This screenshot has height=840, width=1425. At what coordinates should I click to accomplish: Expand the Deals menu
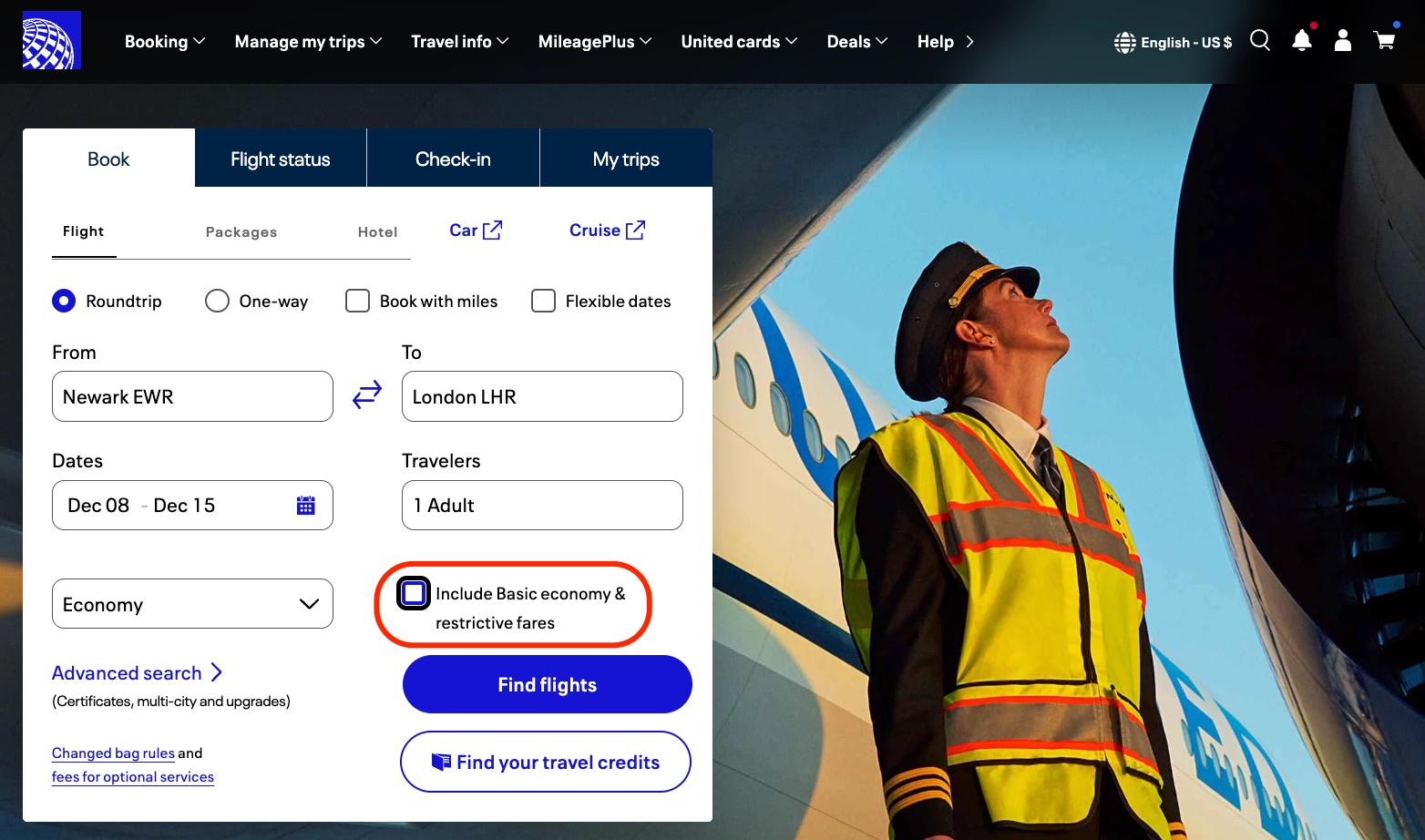coord(857,42)
